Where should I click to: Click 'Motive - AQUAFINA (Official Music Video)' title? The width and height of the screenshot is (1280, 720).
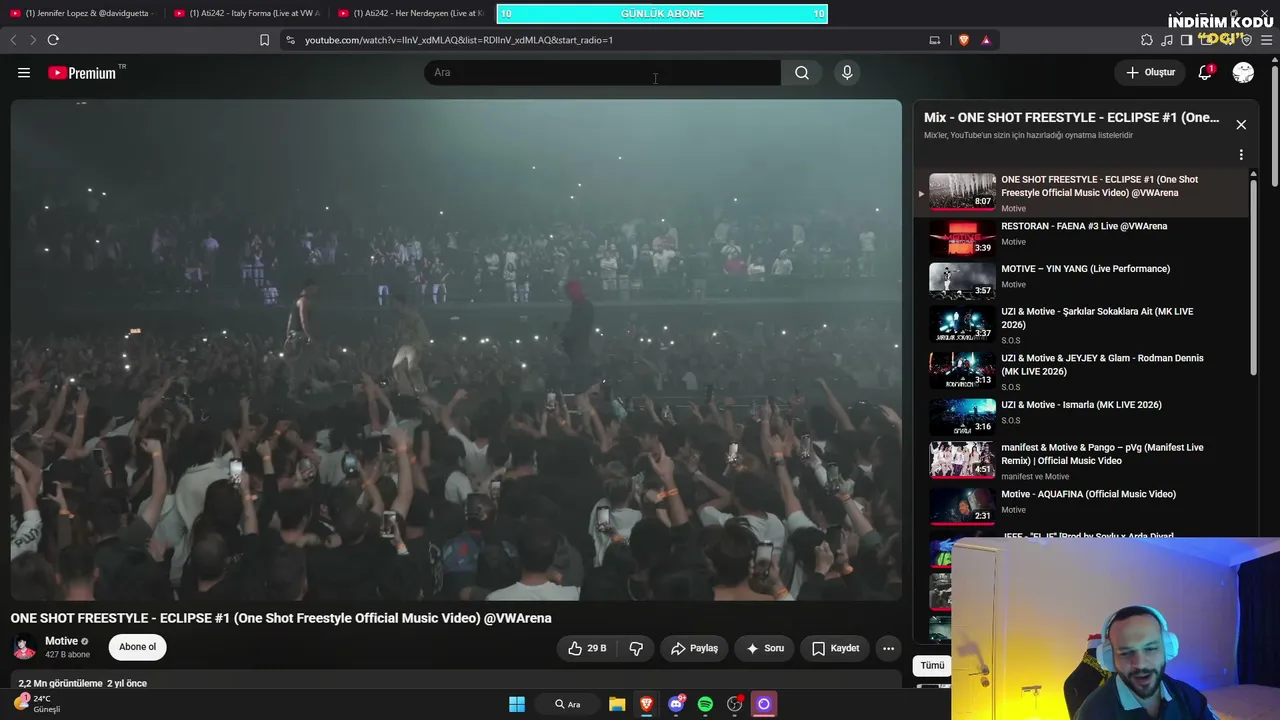(x=1088, y=494)
